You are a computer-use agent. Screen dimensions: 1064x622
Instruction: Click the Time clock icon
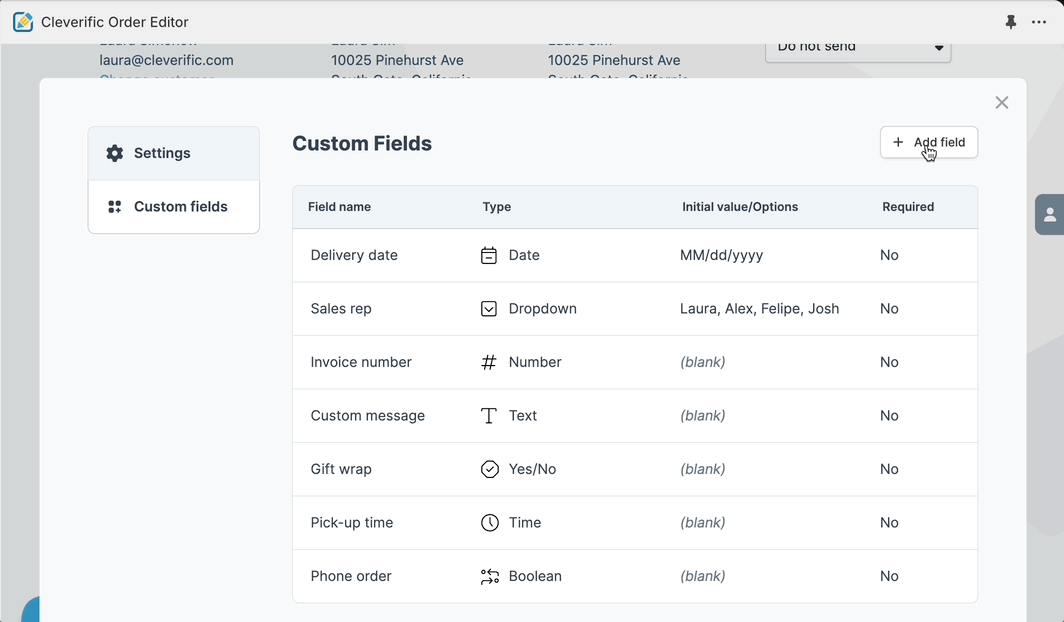point(489,523)
